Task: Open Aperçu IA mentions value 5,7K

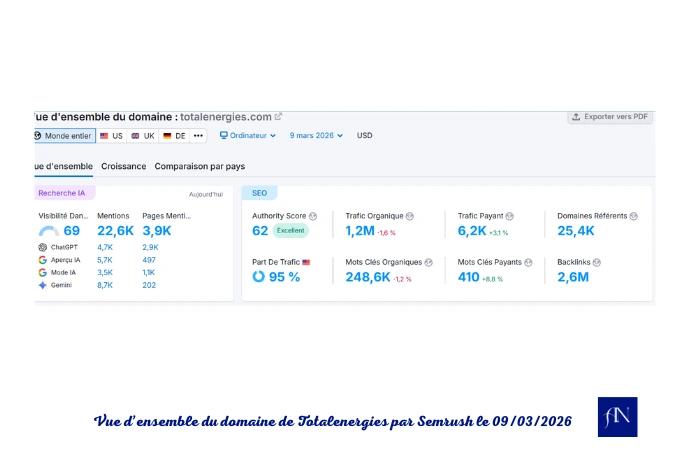Action: pyautogui.click(x=105, y=260)
